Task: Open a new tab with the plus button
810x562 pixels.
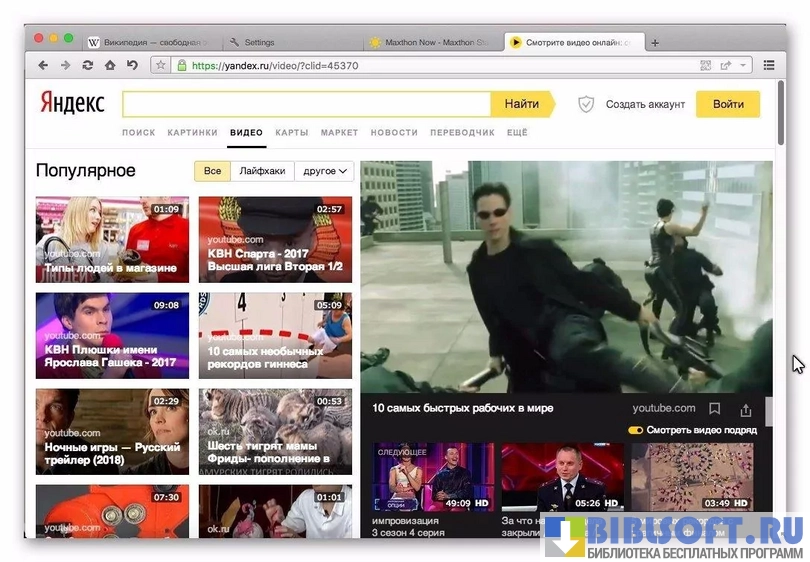Action: click(655, 43)
